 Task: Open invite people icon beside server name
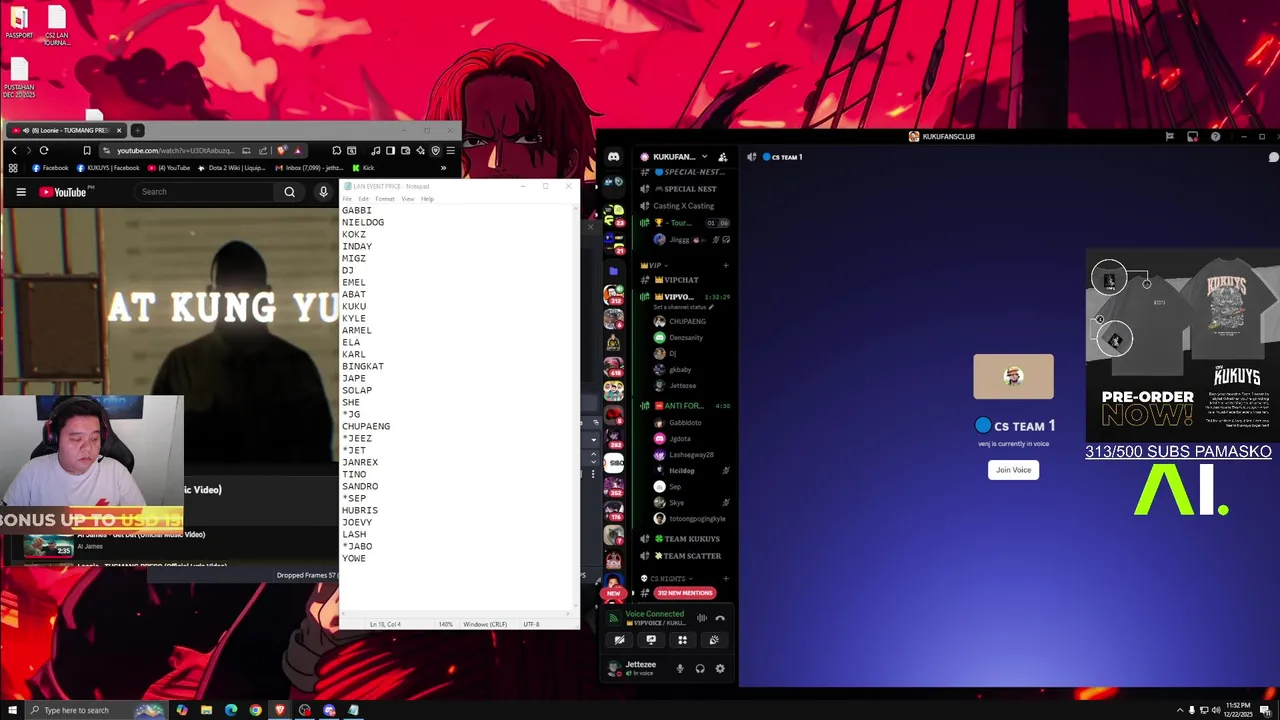723,157
